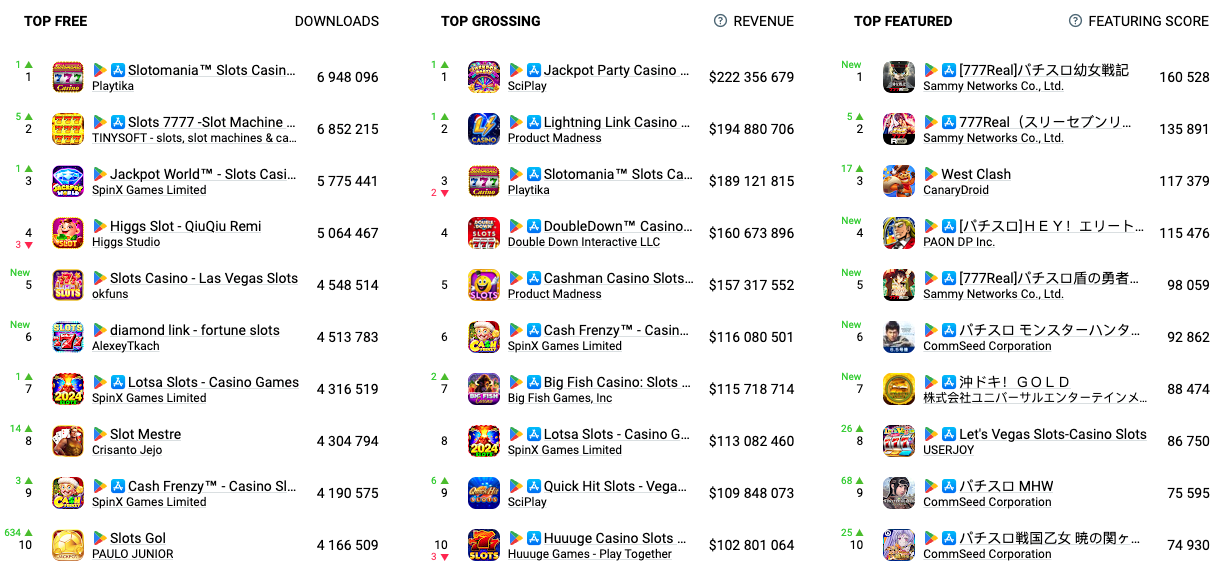The height and width of the screenshot is (575, 1229).
Task: Click the App Store icon beside DoubleDown Casino
Action: [534, 226]
